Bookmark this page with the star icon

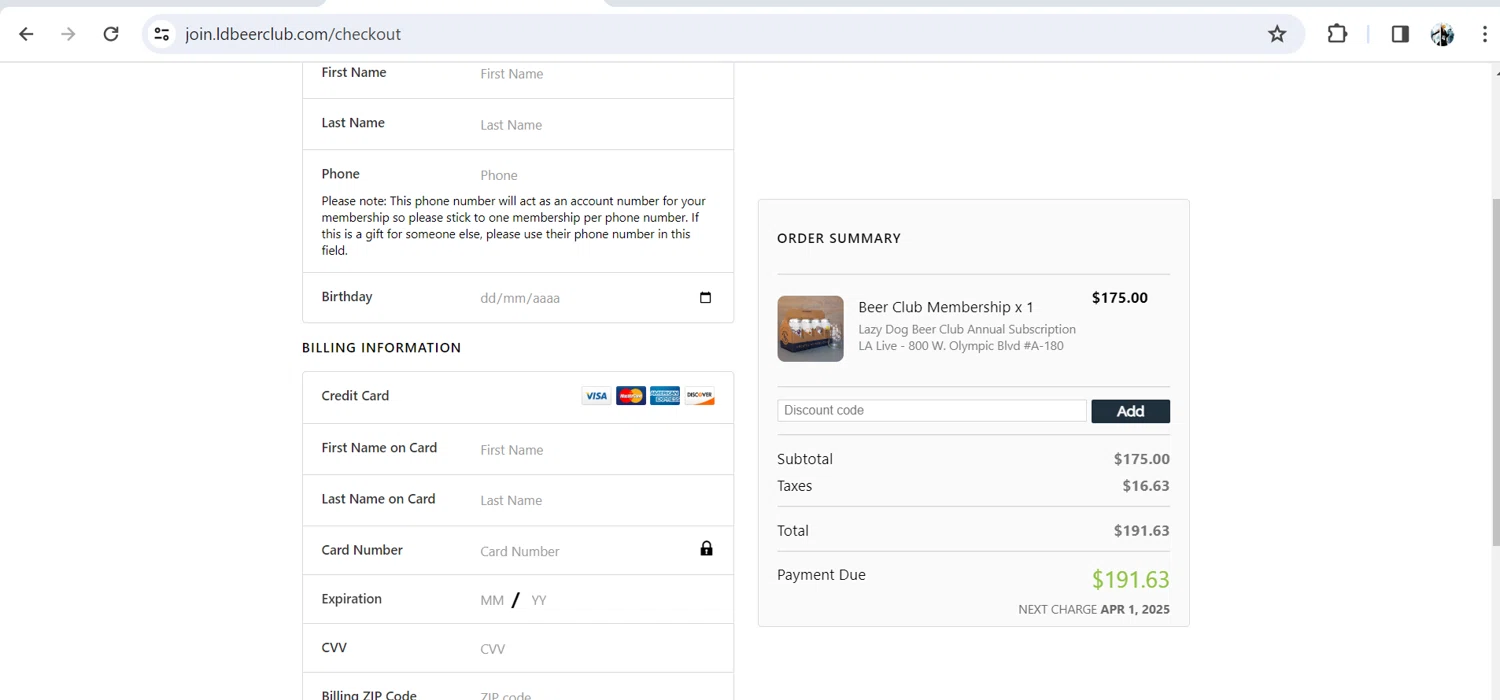(x=1277, y=34)
